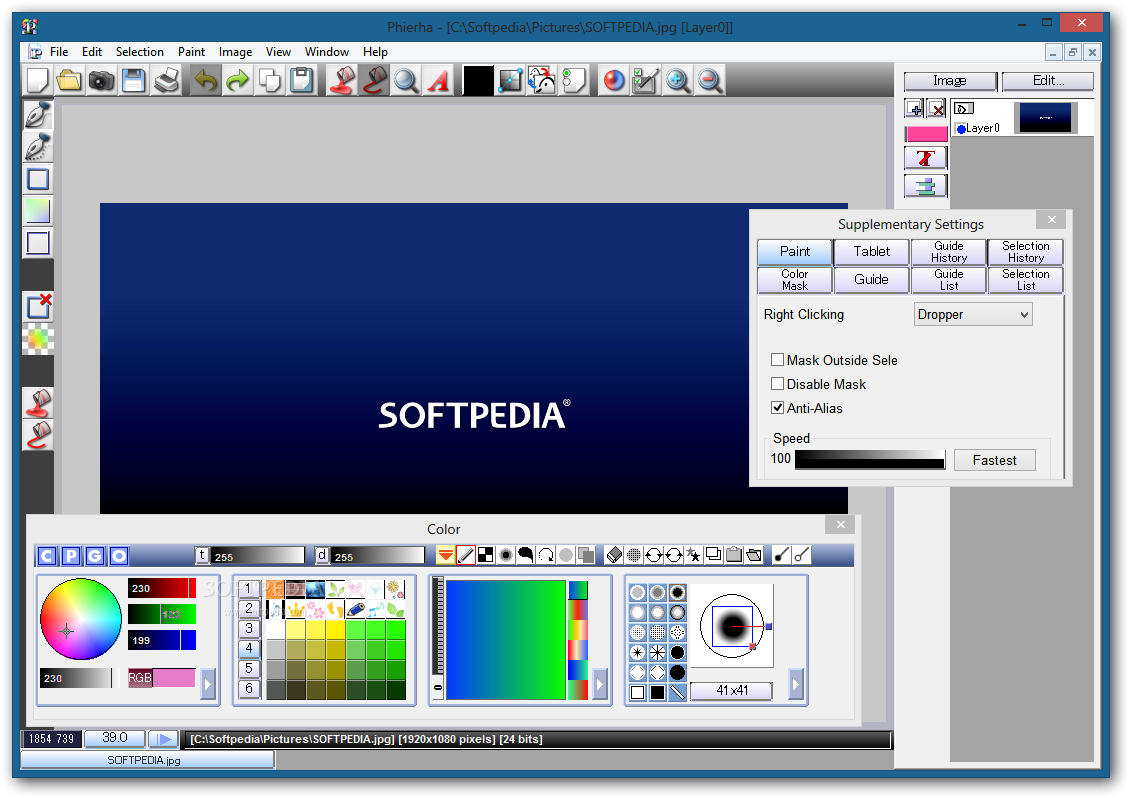Expand the brush shape section arrow
The width and height of the screenshot is (1130, 798).
click(796, 684)
